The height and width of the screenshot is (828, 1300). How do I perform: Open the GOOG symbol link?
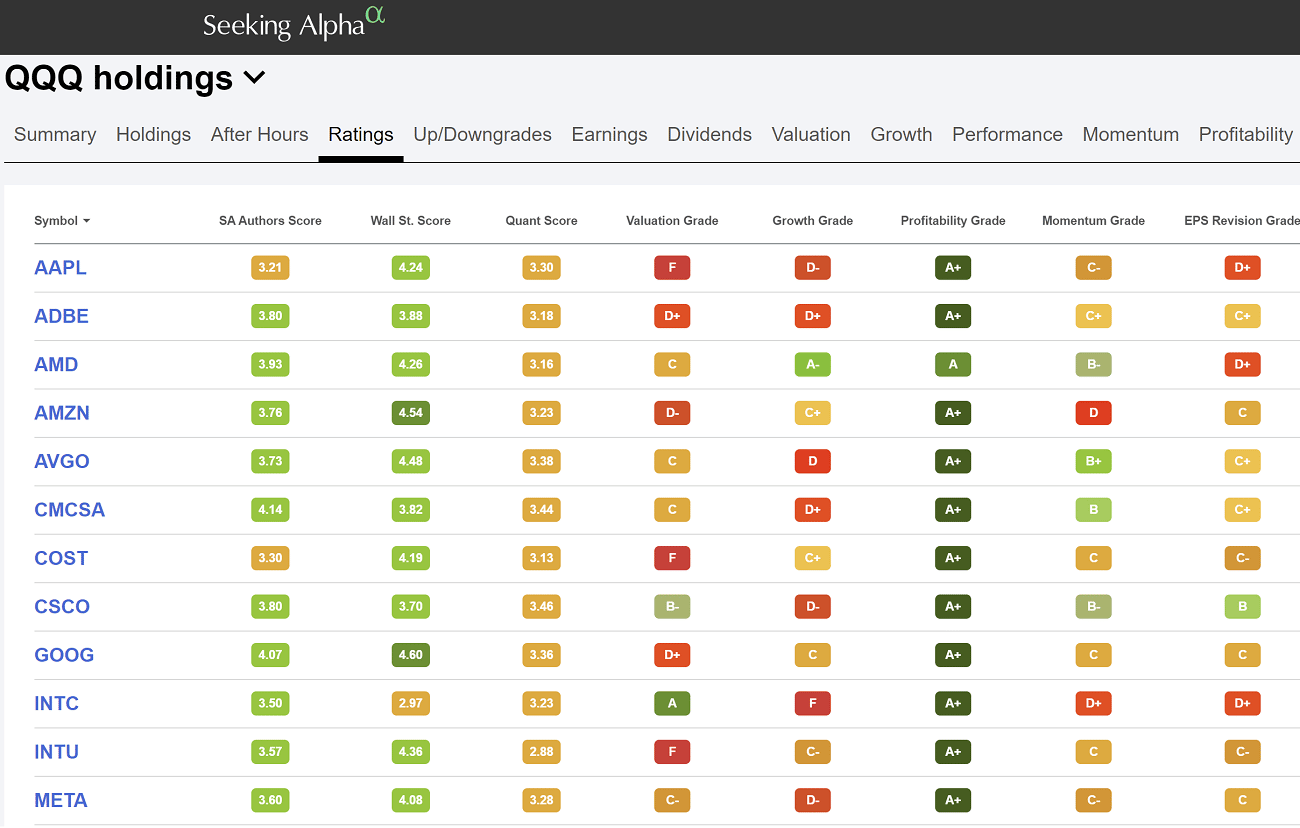pyautogui.click(x=64, y=655)
